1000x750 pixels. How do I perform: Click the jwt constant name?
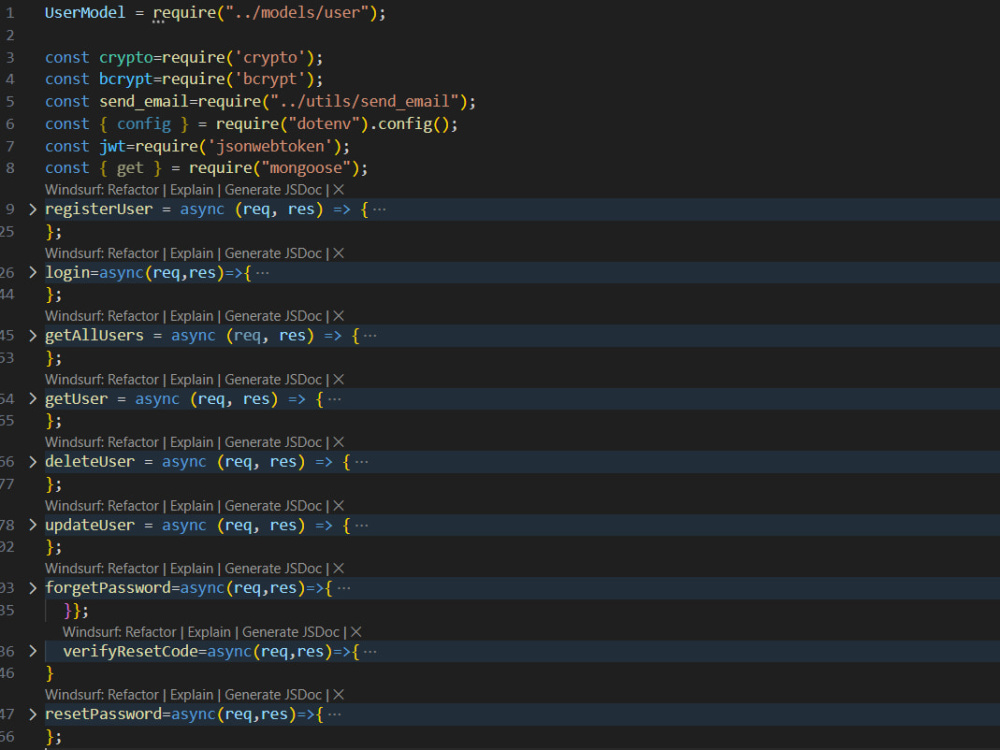[112, 147]
